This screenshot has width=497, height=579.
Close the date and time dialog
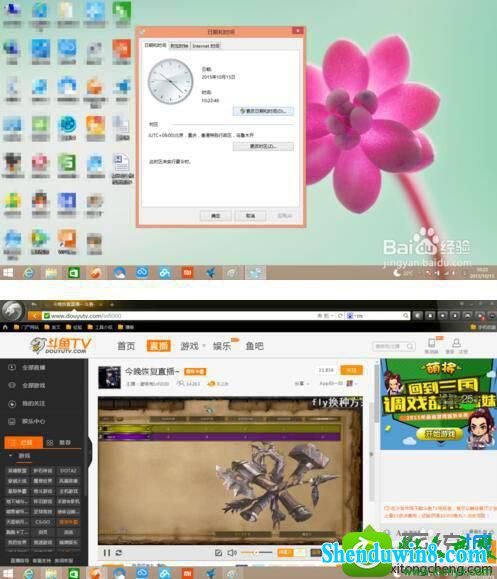297,31
